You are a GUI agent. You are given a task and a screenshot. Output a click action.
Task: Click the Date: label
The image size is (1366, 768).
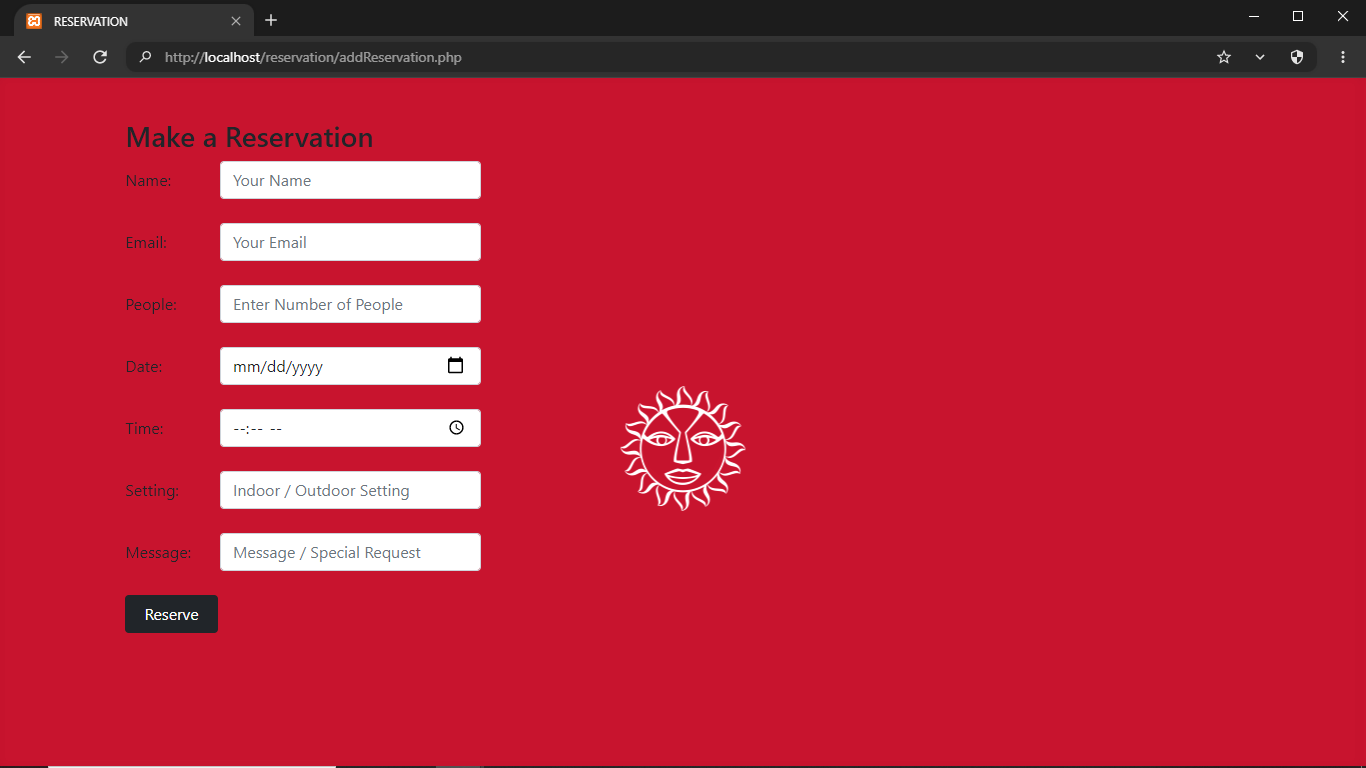[144, 367]
